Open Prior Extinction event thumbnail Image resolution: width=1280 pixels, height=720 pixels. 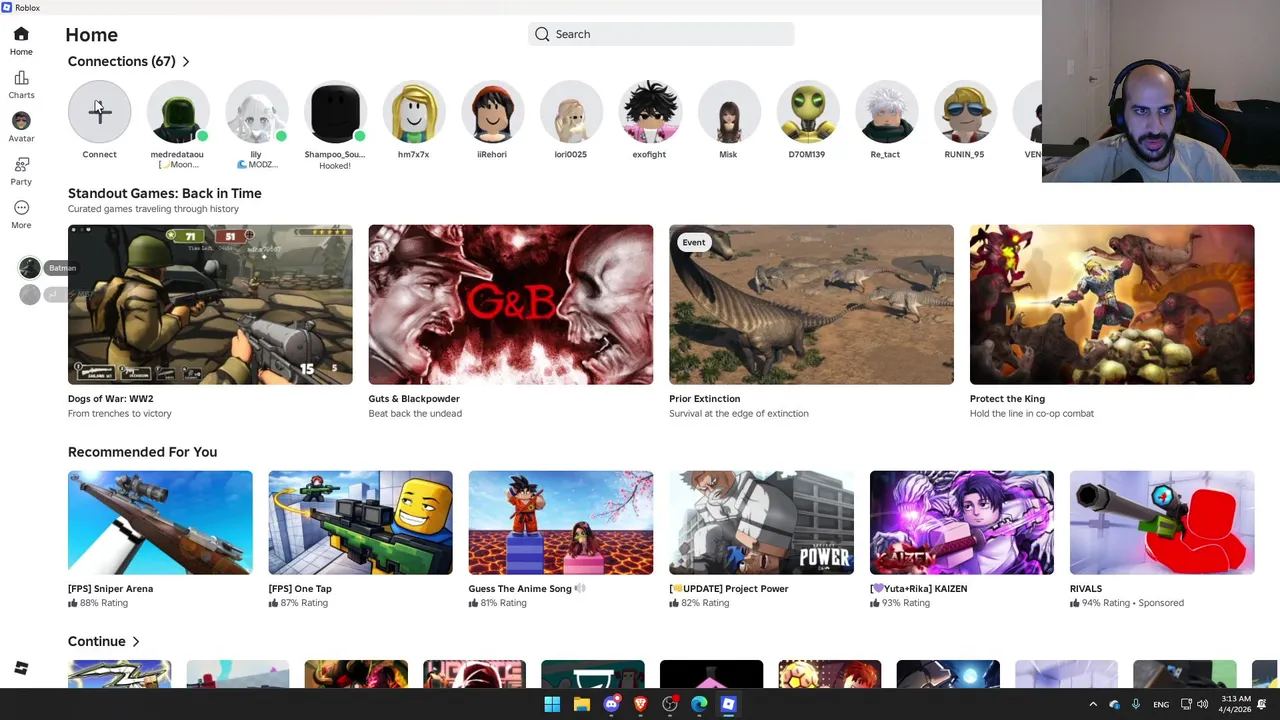(x=811, y=304)
